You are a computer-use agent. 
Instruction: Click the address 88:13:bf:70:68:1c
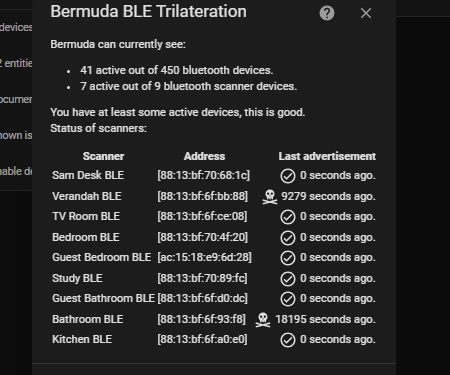point(203,175)
